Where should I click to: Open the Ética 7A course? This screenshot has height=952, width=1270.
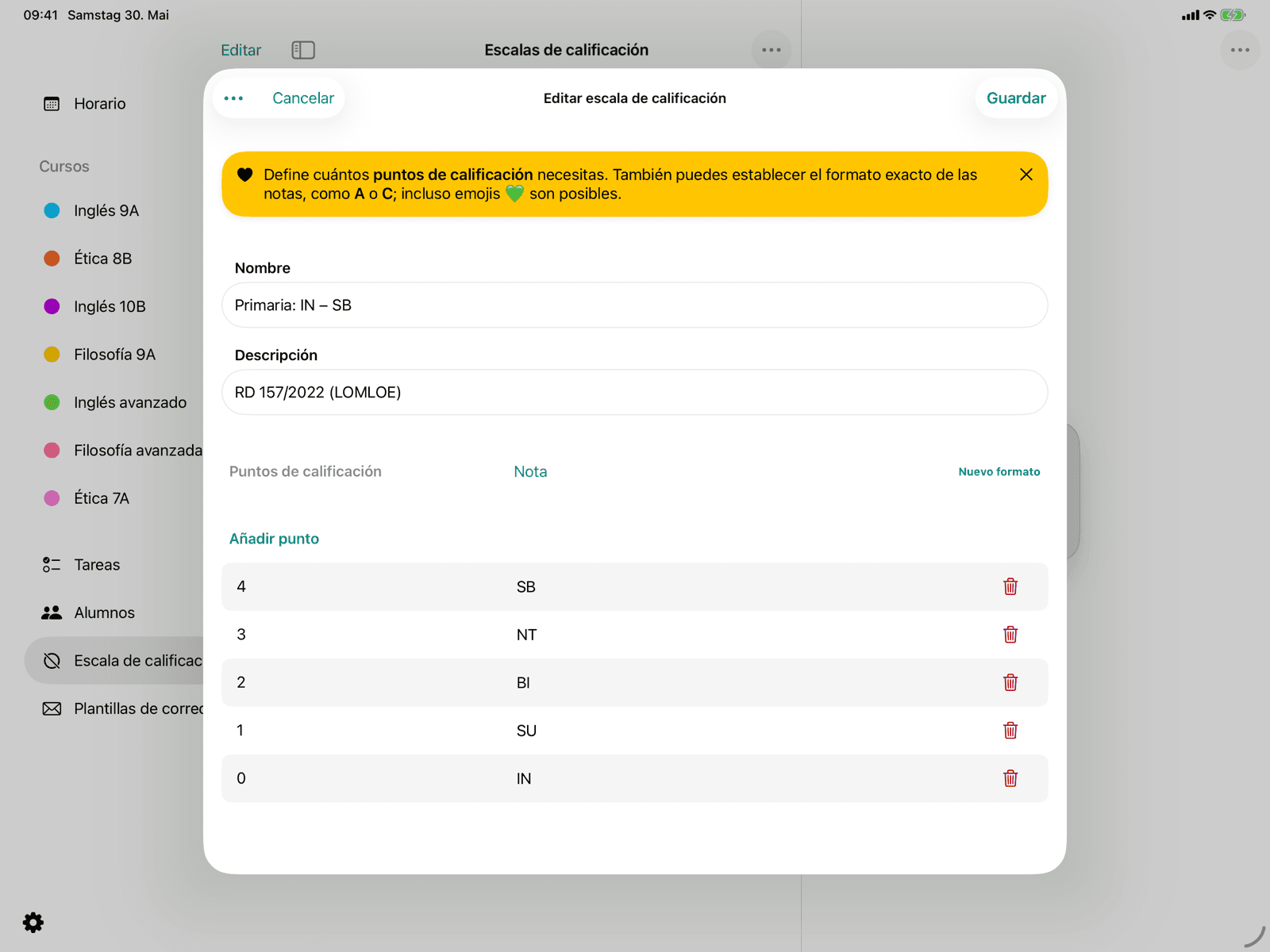102,498
